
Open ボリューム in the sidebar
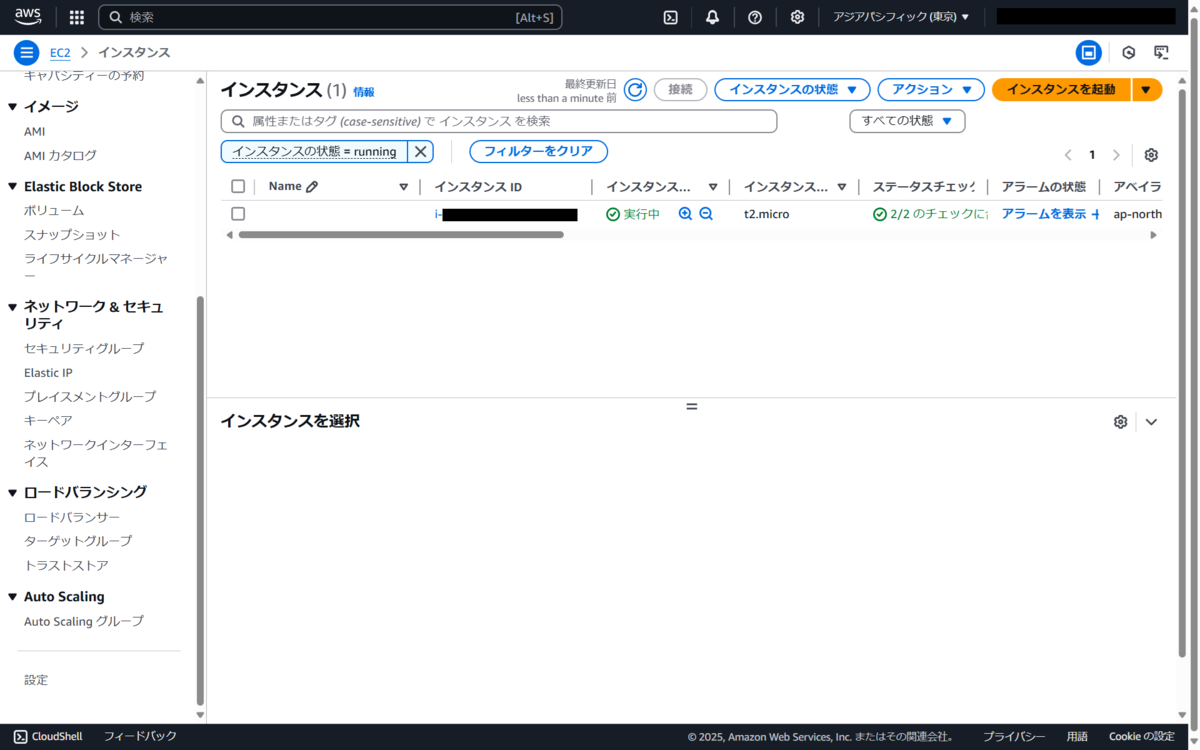(x=54, y=211)
